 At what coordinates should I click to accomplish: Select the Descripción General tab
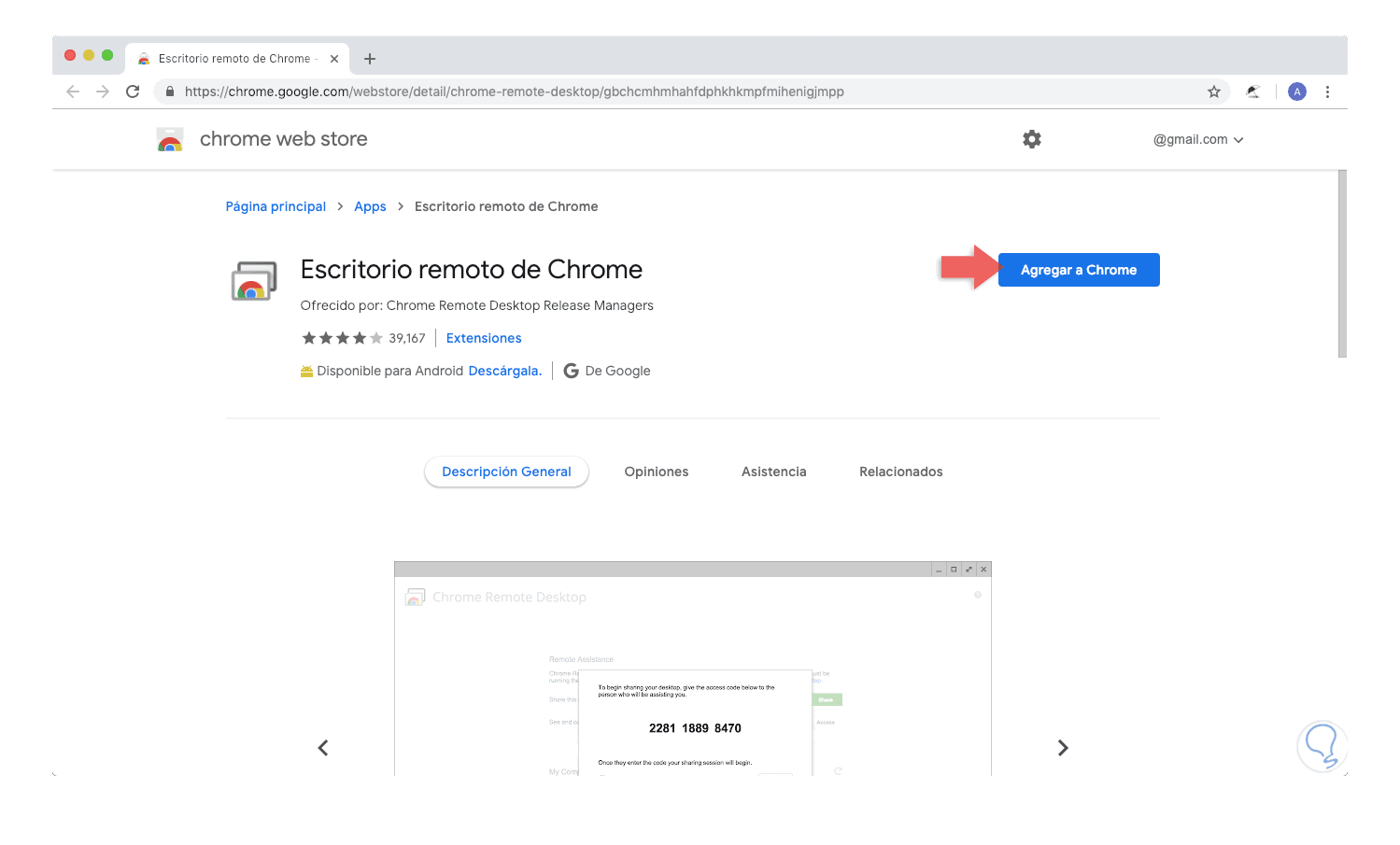point(506,472)
